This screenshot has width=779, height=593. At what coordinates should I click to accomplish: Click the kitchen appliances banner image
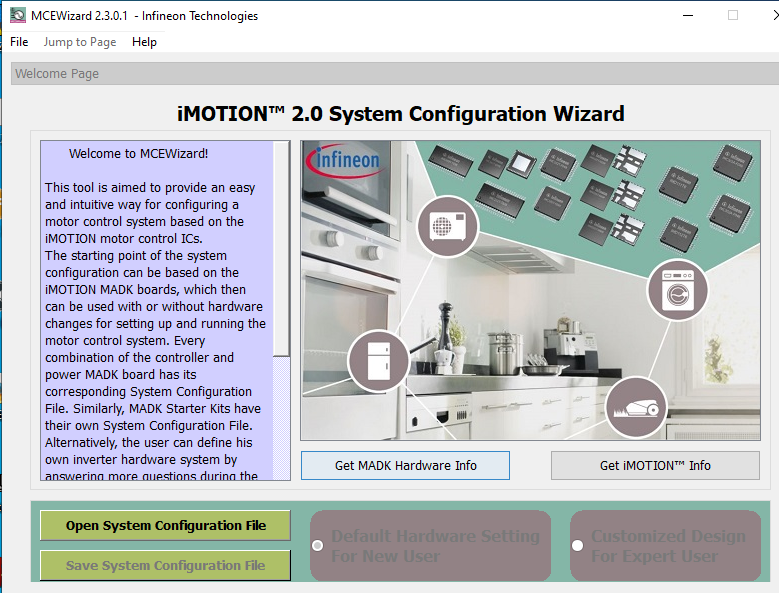530,291
